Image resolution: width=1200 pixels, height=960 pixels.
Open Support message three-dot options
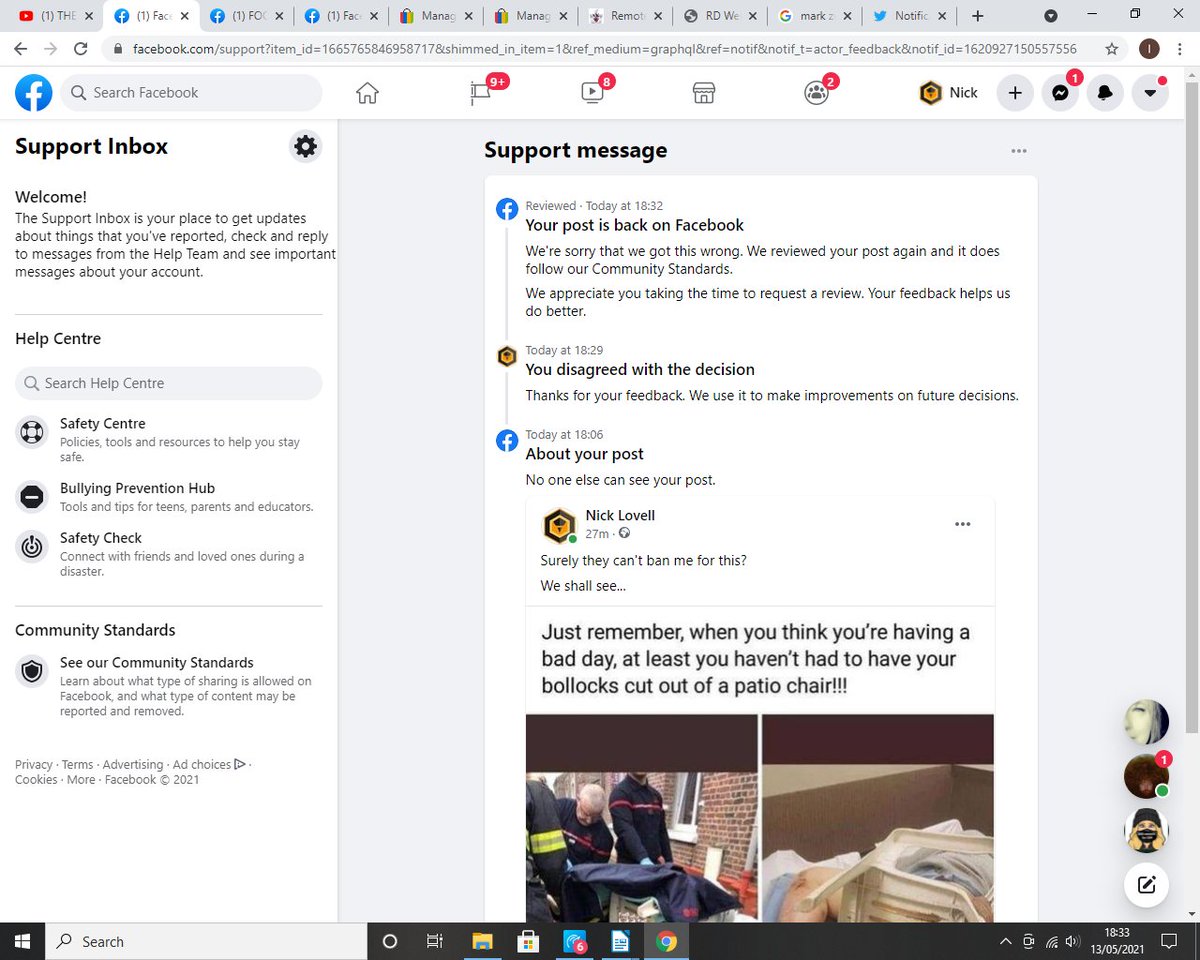(x=1019, y=151)
